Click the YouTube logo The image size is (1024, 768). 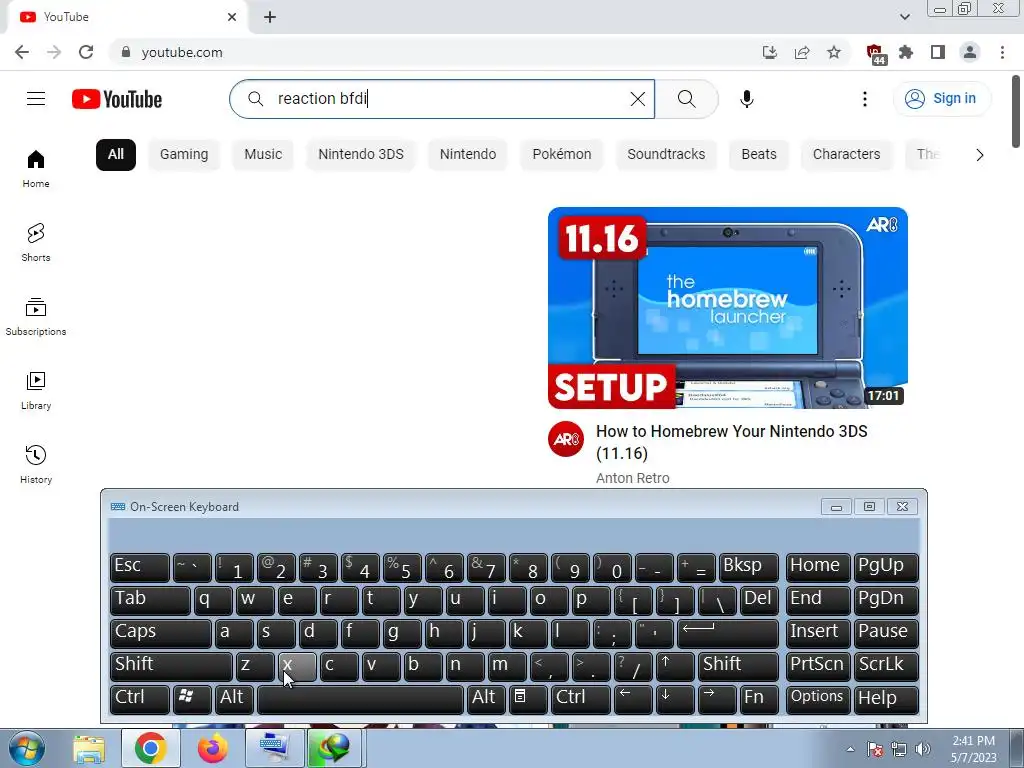coord(117,99)
